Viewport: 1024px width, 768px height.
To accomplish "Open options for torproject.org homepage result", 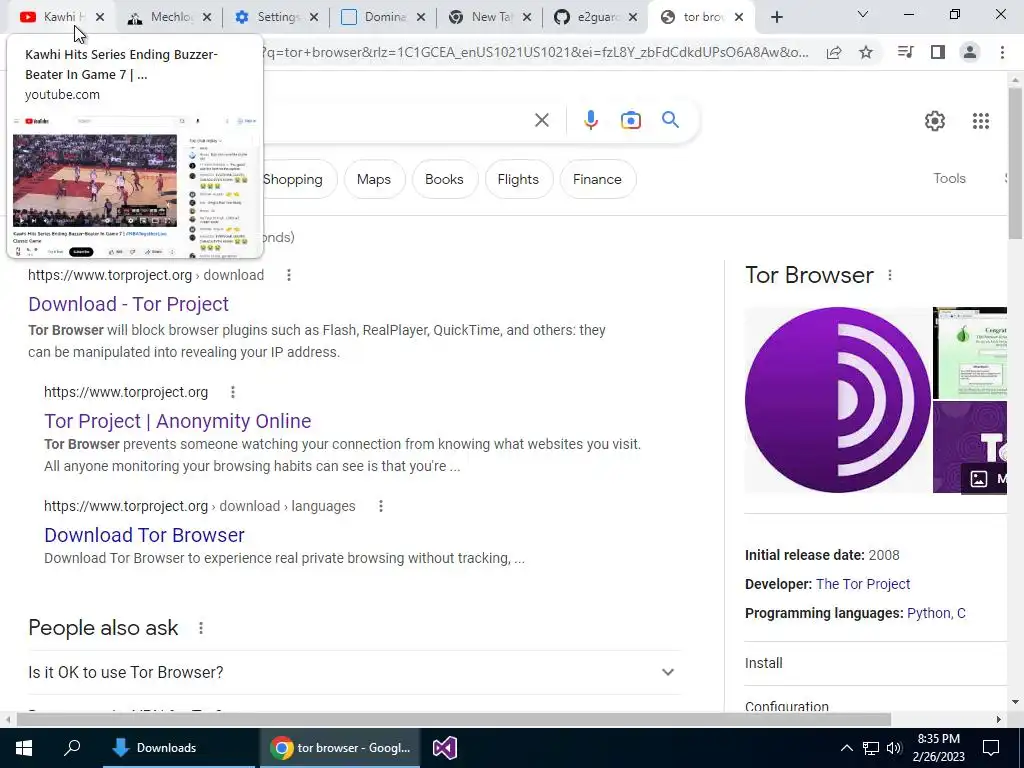I will [x=232, y=392].
